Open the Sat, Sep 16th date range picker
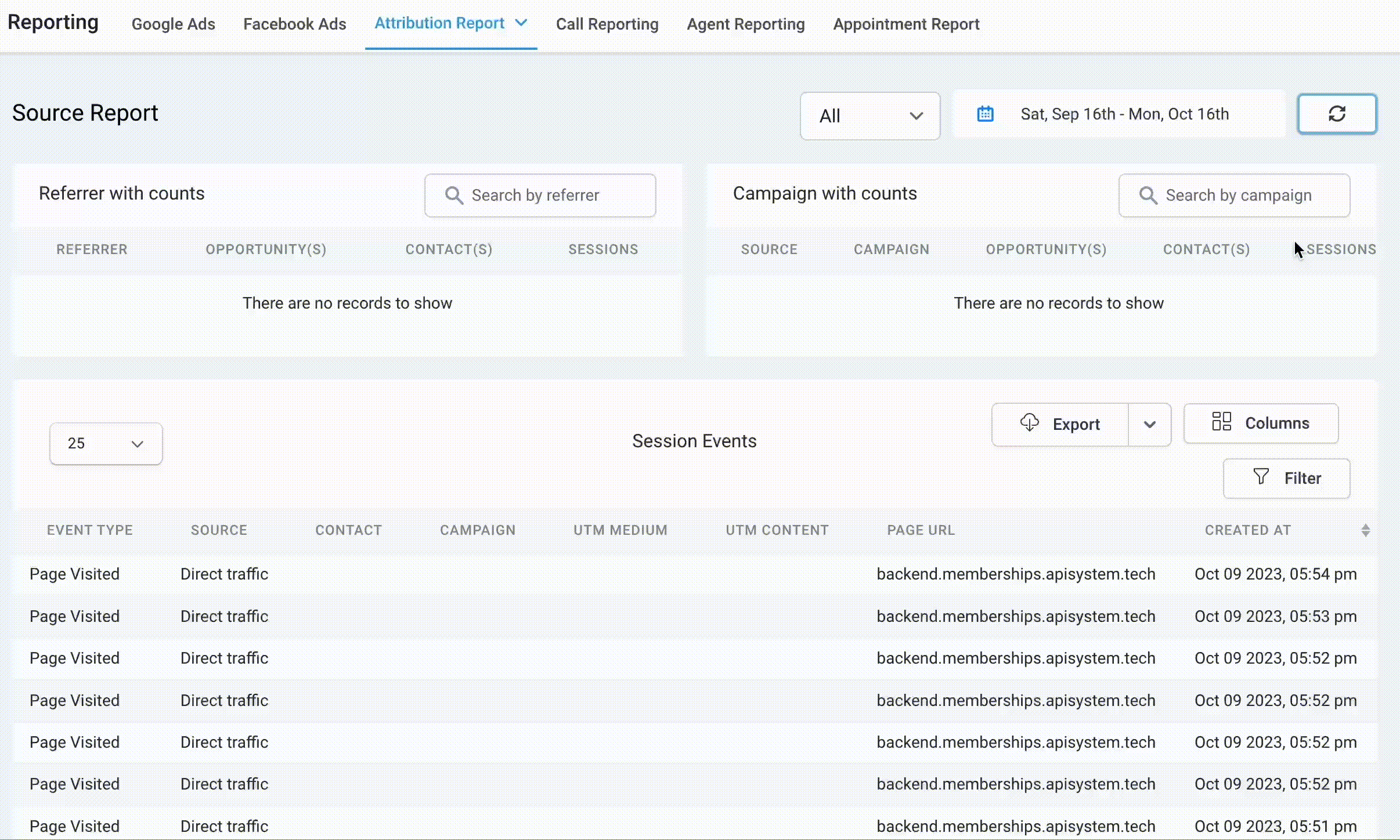The width and height of the screenshot is (1400, 840). pyautogui.click(x=1124, y=114)
